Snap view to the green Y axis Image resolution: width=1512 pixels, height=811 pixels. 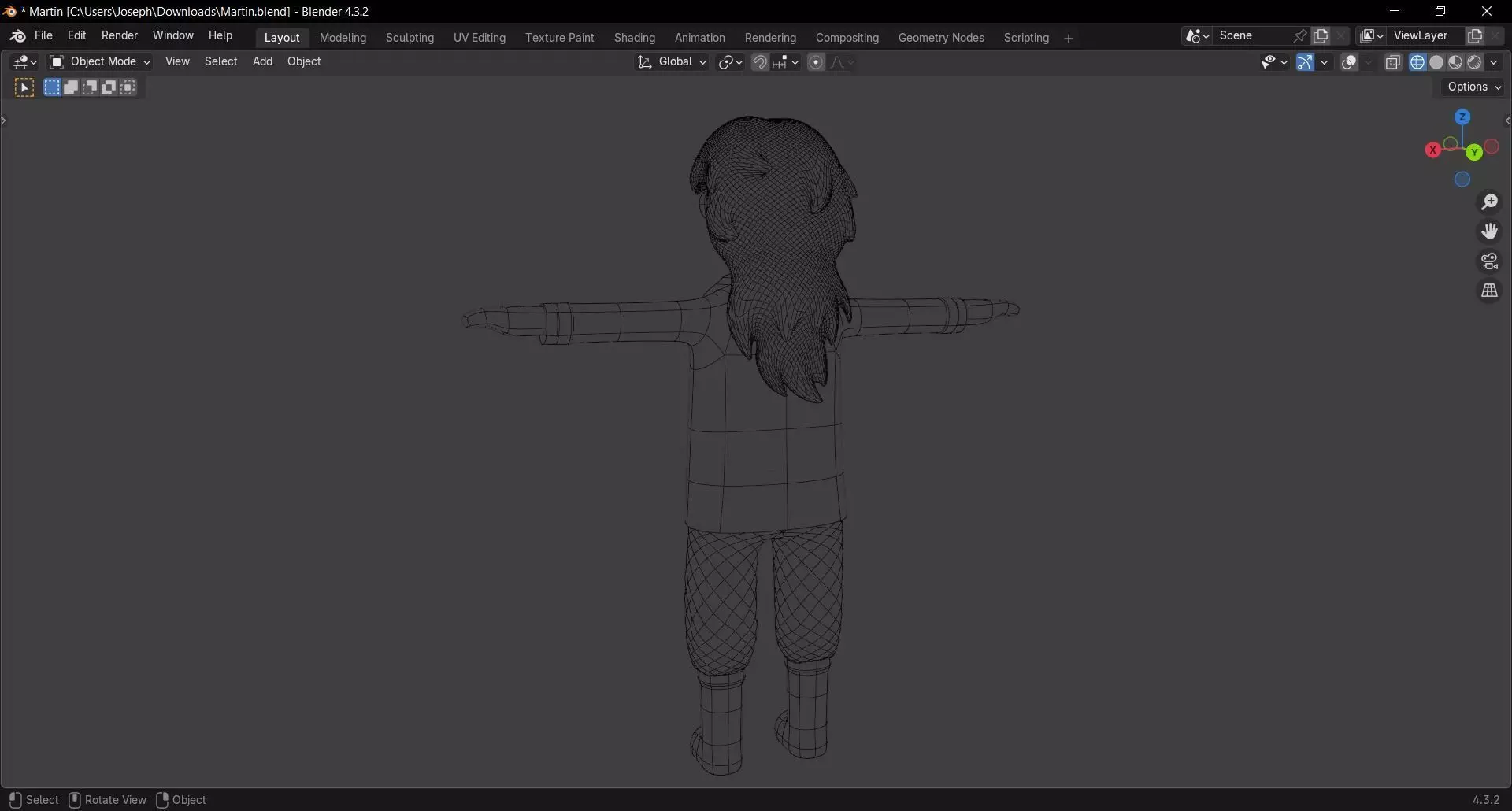pos(1474,152)
